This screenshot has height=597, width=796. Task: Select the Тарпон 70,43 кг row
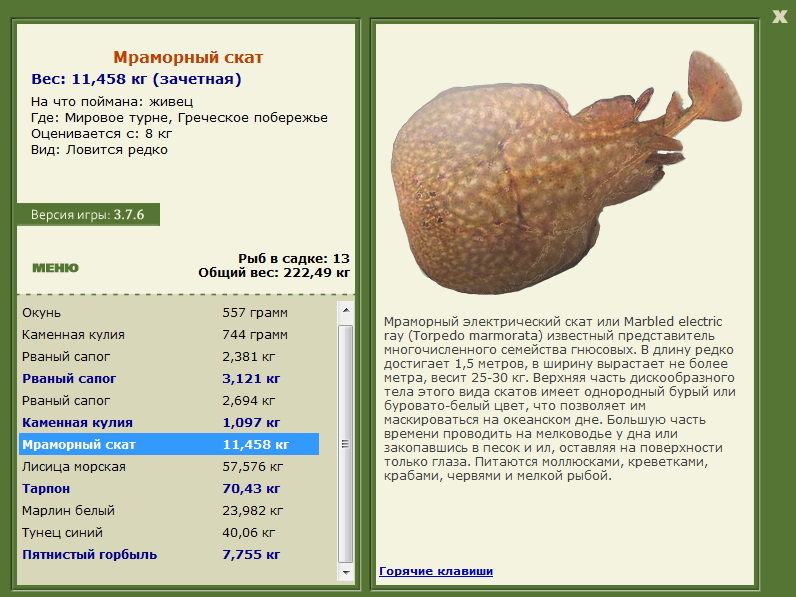pos(169,488)
